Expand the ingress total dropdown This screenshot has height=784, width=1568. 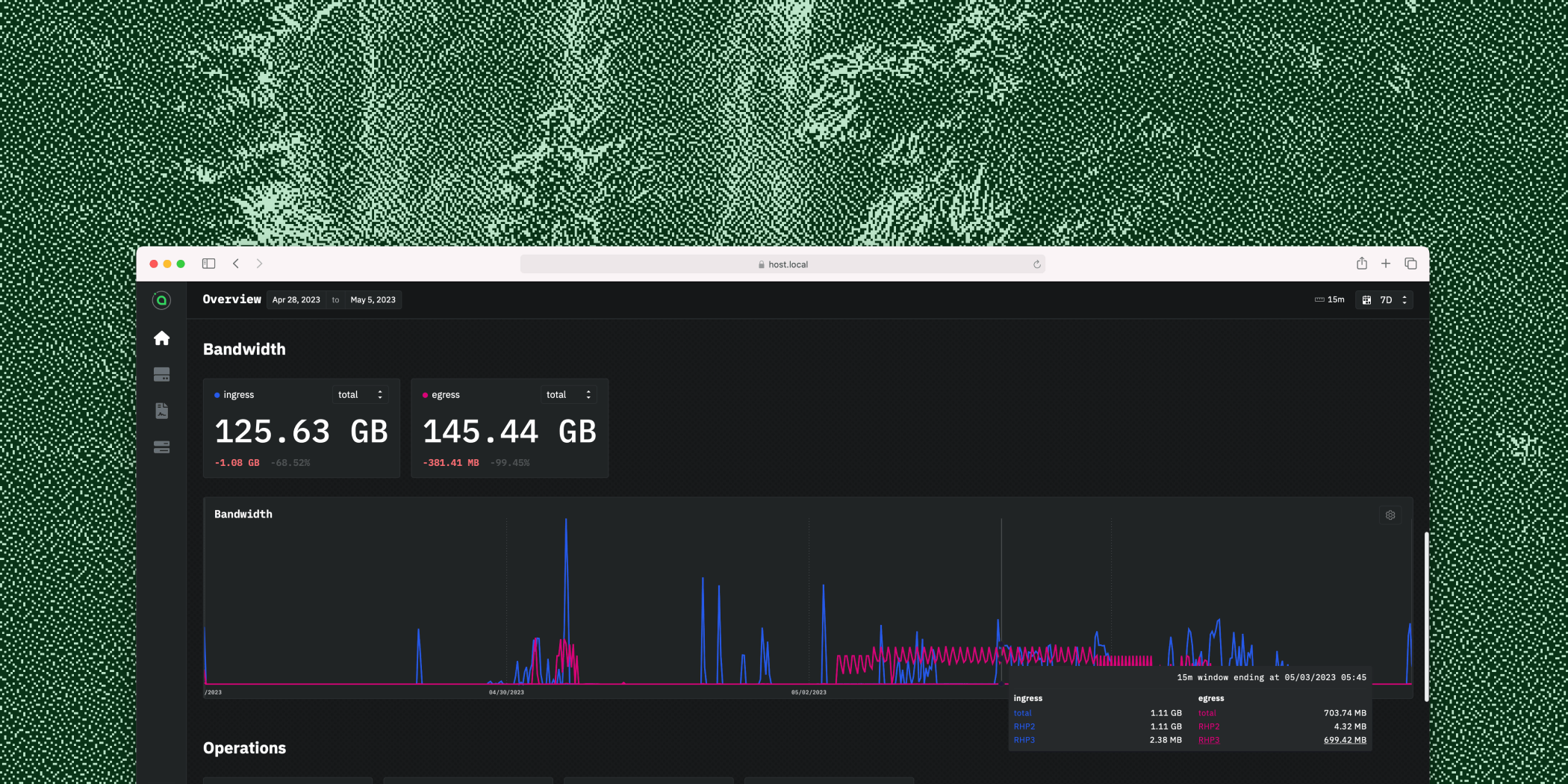point(360,395)
